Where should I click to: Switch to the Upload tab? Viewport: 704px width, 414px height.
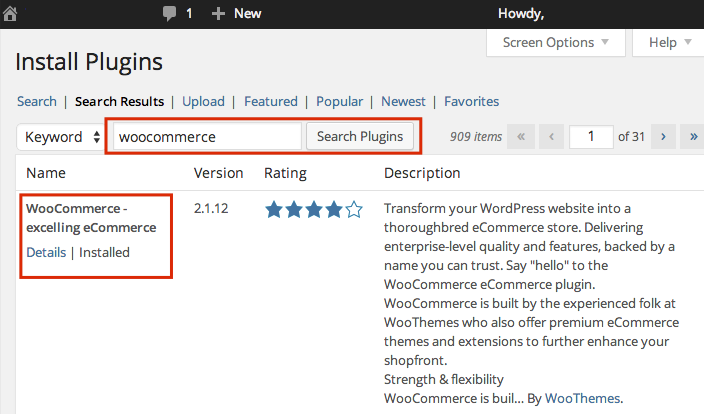203,101
